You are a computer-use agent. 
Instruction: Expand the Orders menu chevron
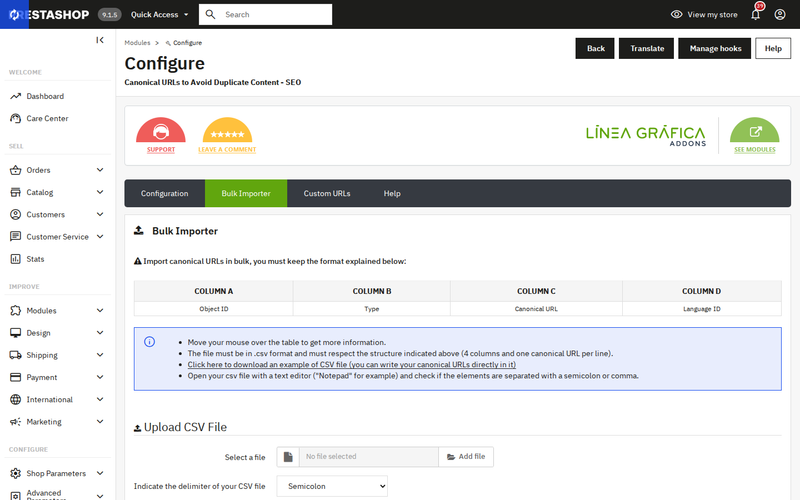point(100,170)
